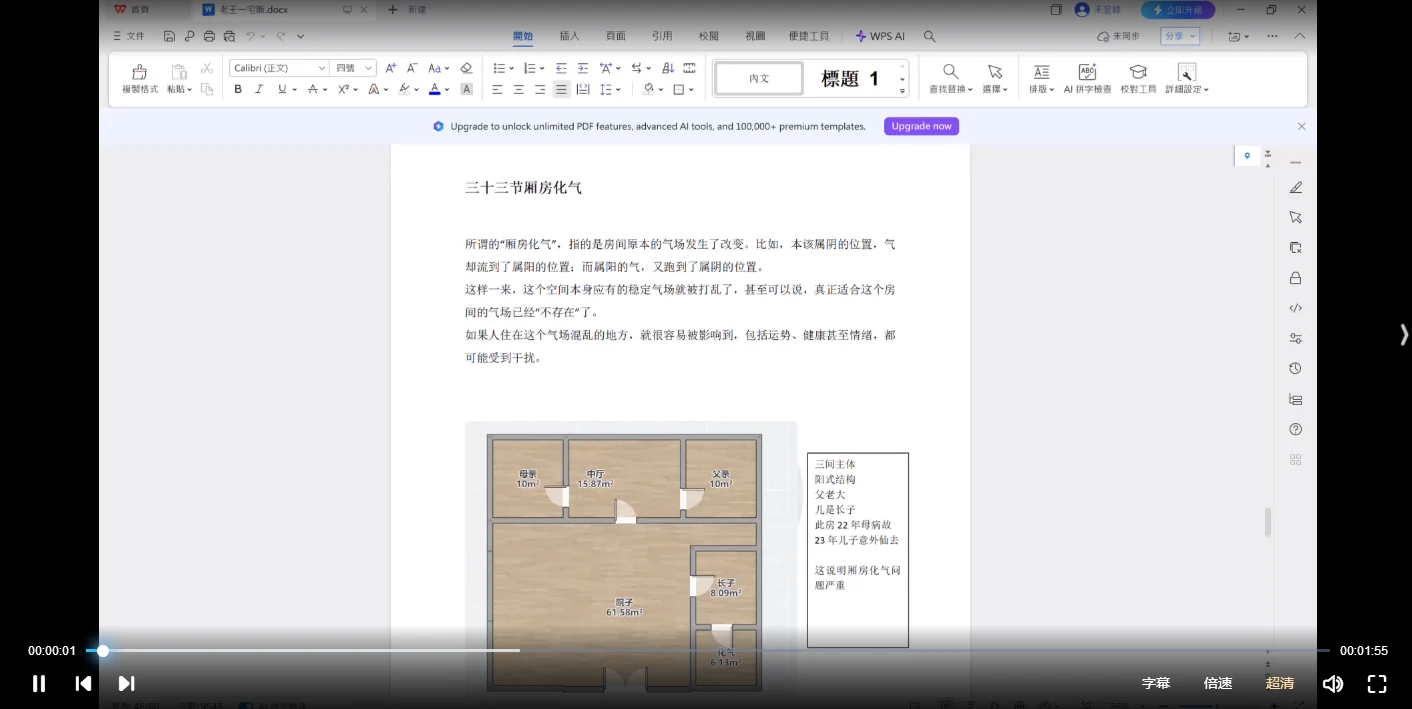Click the annotation pen icon in right sidebar
Image resolution: width=1412 pixels, height=709 pixels.
tap(1295, 187)
